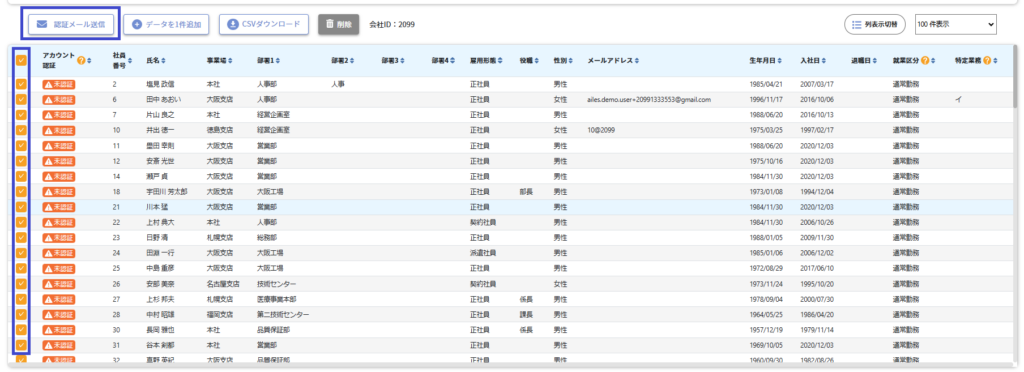Screen dimensions: 1024x372
Task: Click the 入社日 sort arrows
Action: tap(824, 61)
